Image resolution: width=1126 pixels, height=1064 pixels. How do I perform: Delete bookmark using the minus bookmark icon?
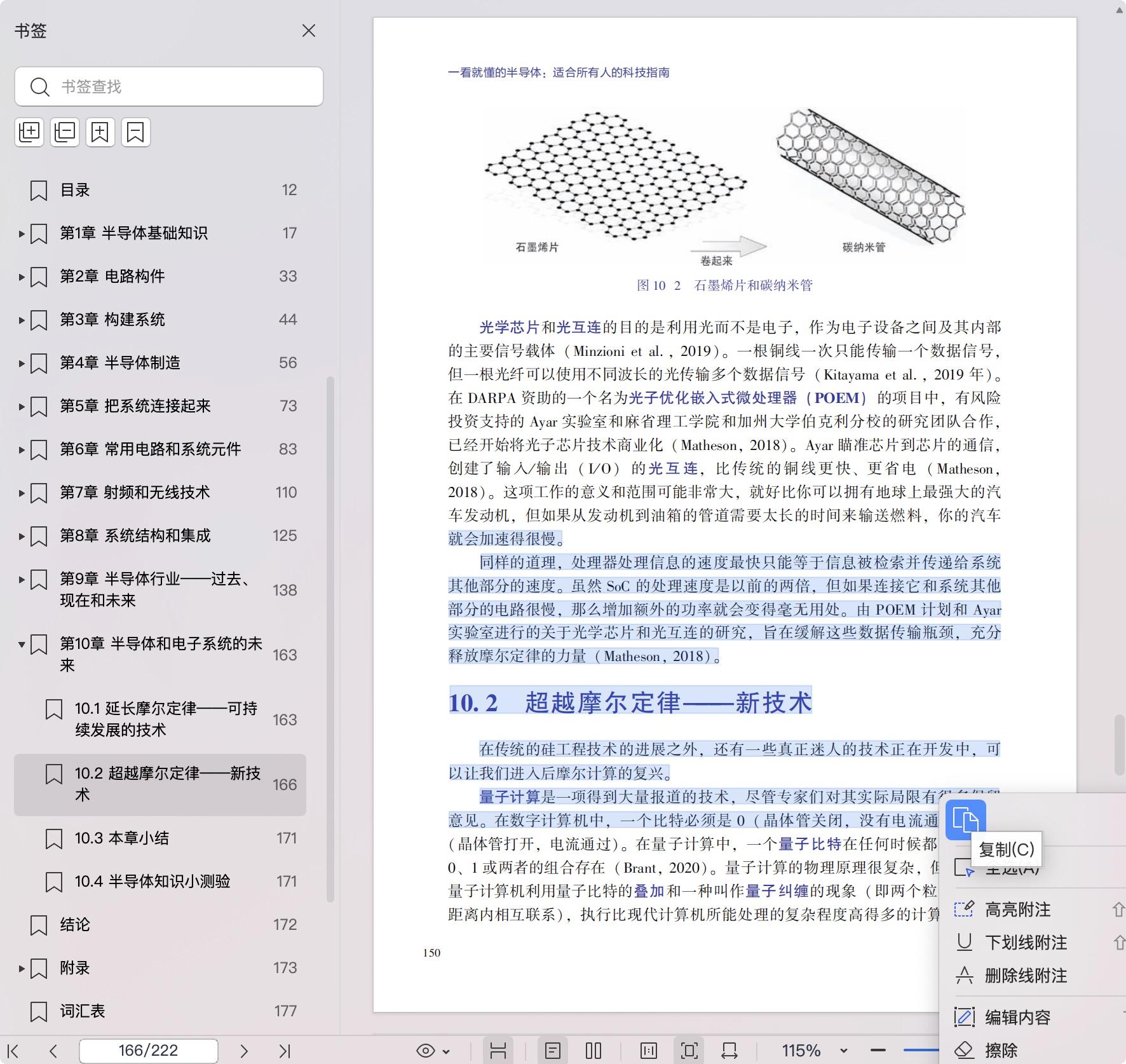click(x=136, y=132)
